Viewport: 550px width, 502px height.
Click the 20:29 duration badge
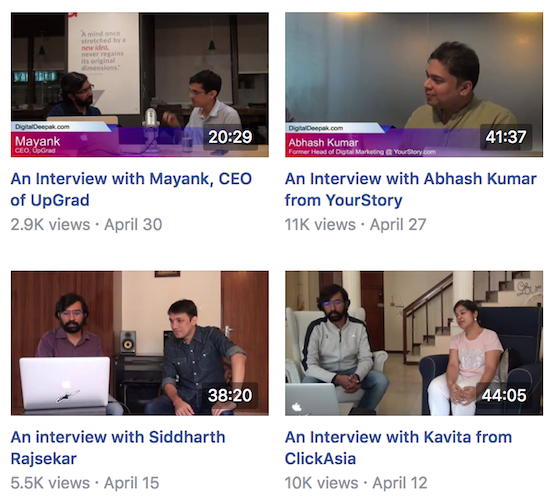click(230, 137)
